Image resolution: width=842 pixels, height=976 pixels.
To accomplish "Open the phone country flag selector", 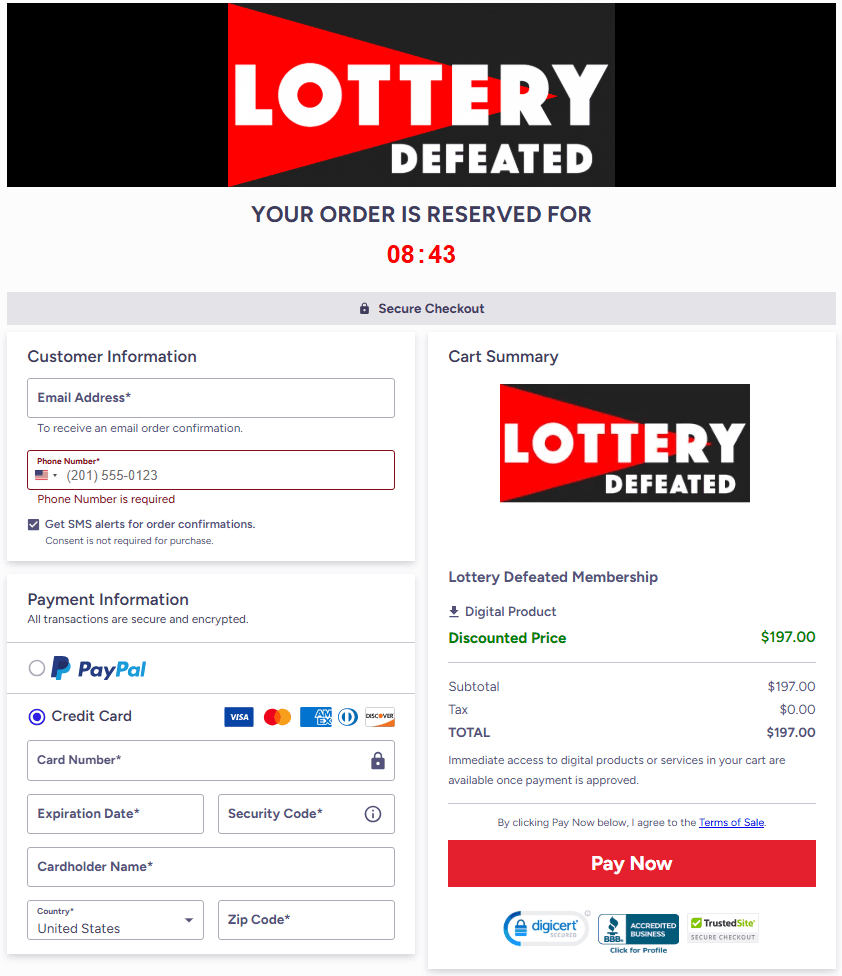I will click(45, 473).
